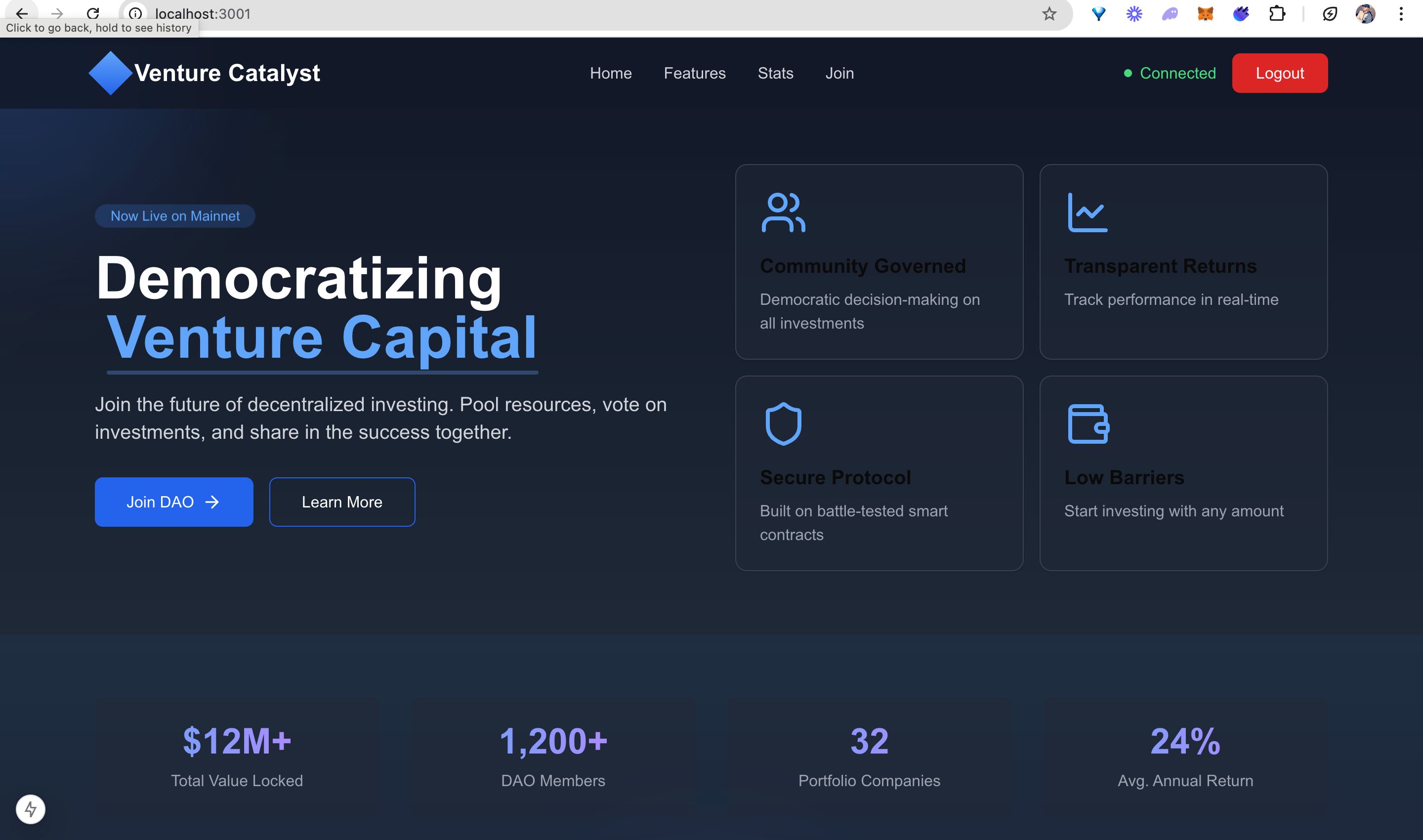Click the Low Barriers wallet icon
The image size is (1423, 840).
pyautogui.click(x=1088, y=423)
